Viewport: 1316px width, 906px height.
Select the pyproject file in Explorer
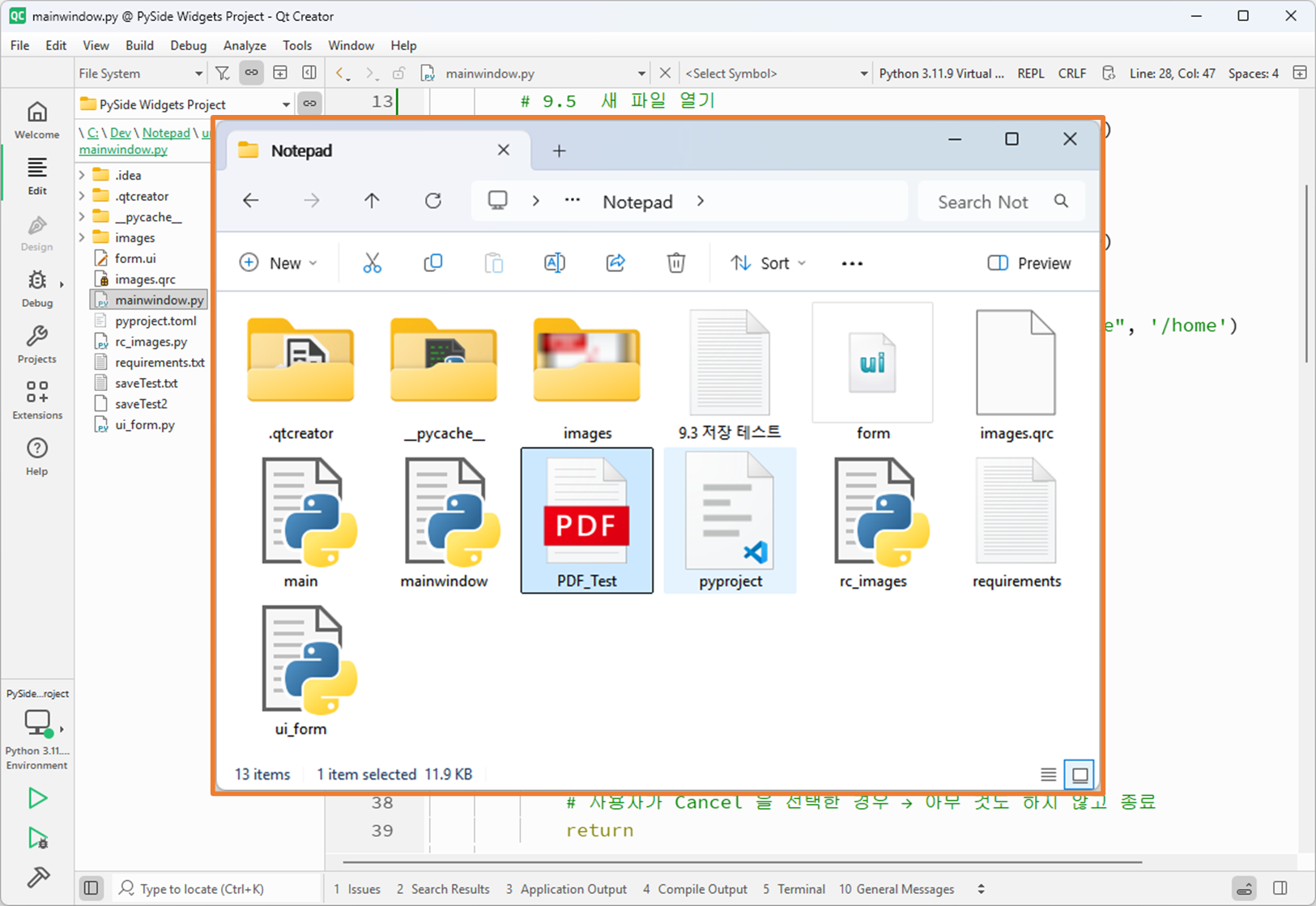click(730, 521)
